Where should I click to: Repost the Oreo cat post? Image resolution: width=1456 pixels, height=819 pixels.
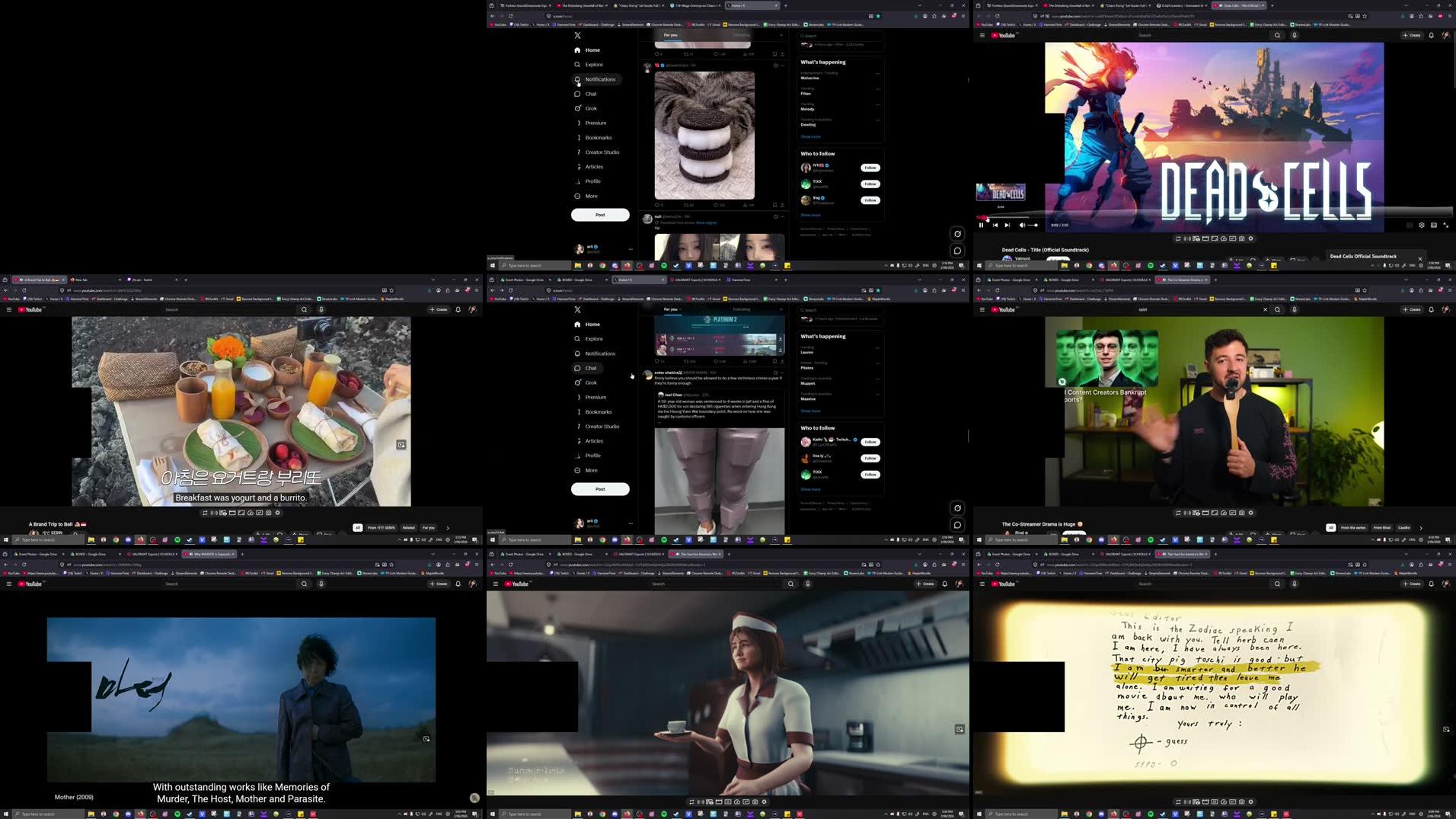(x=688, y=205)
